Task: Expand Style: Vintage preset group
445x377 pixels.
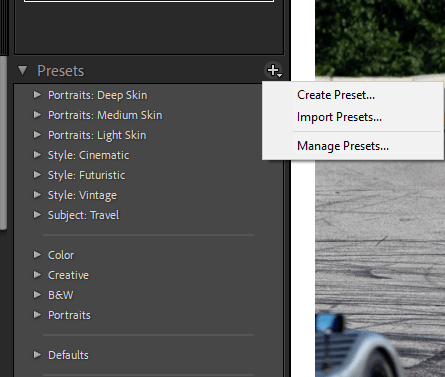Action: click(x=37, y=195)
